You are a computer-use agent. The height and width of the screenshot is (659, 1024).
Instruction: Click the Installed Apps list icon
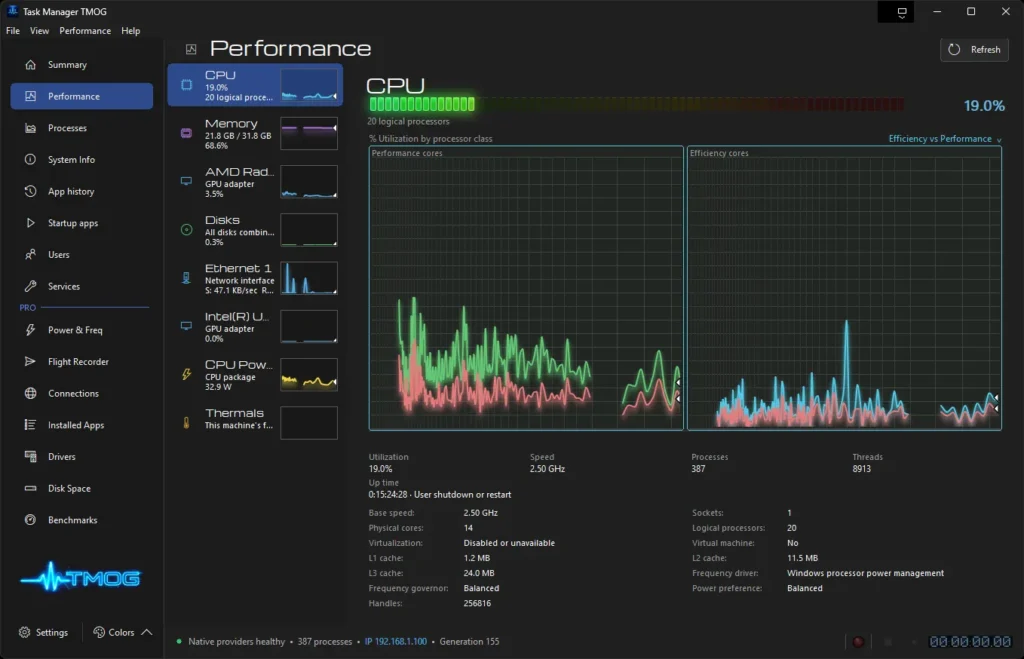(x=30, y=425)
